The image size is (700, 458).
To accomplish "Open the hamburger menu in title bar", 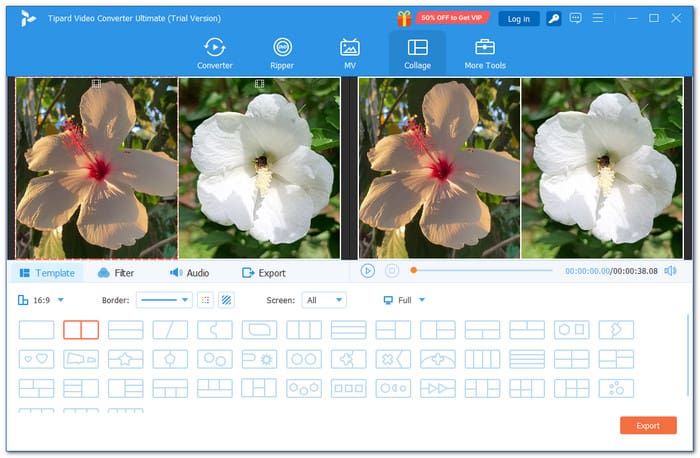I will pyautogui.click(x=598, y=18).
